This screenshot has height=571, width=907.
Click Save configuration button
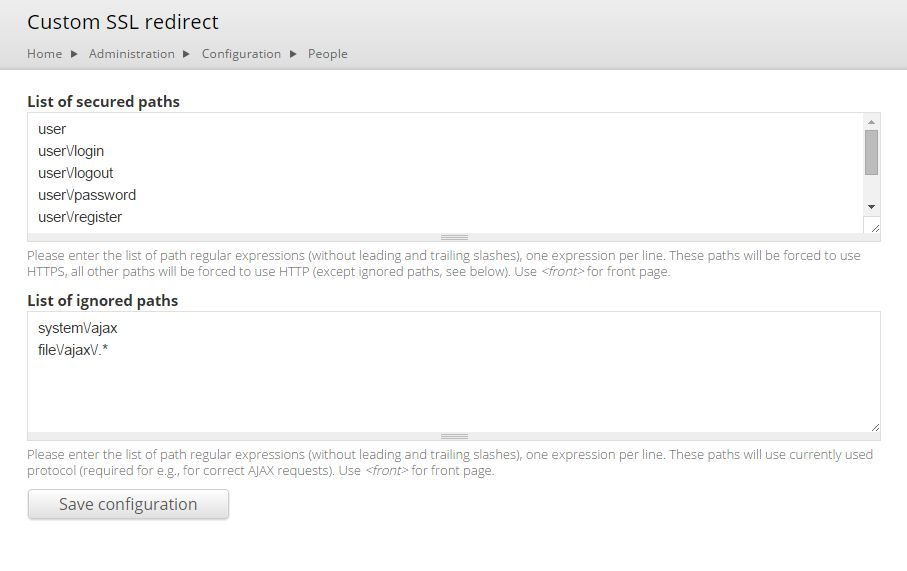(128, 504)
